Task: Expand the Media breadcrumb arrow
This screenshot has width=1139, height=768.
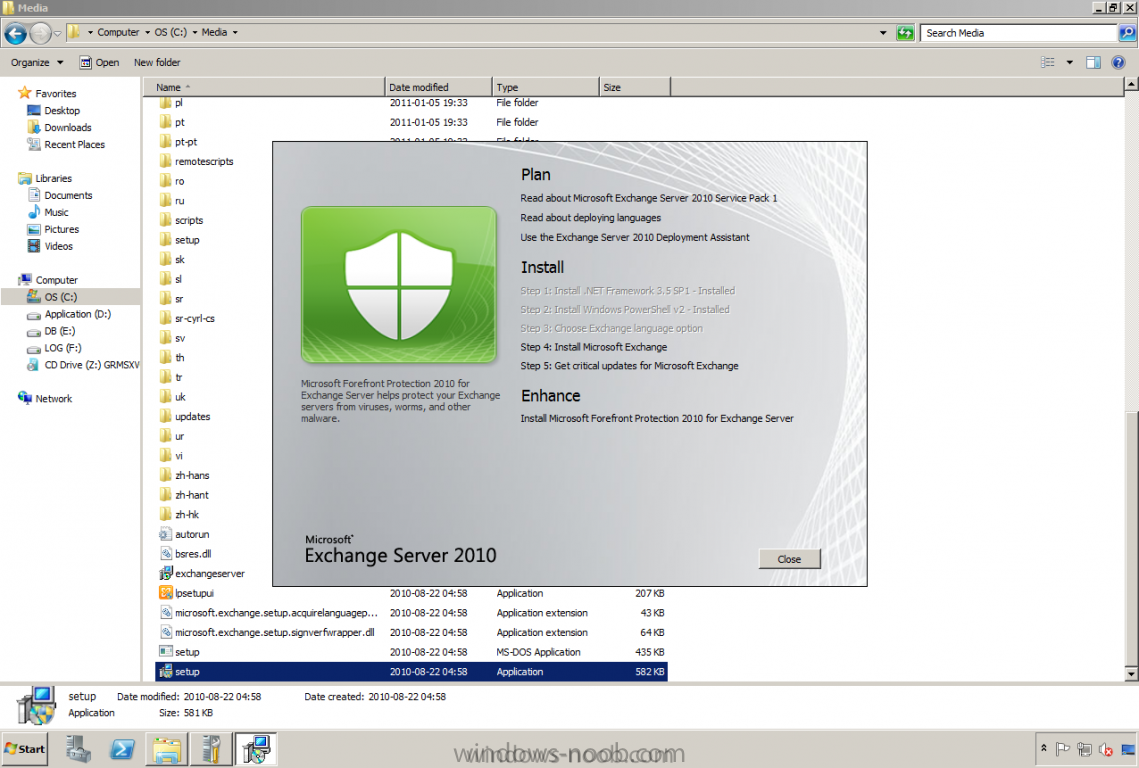Action: [x=235, y=33]
